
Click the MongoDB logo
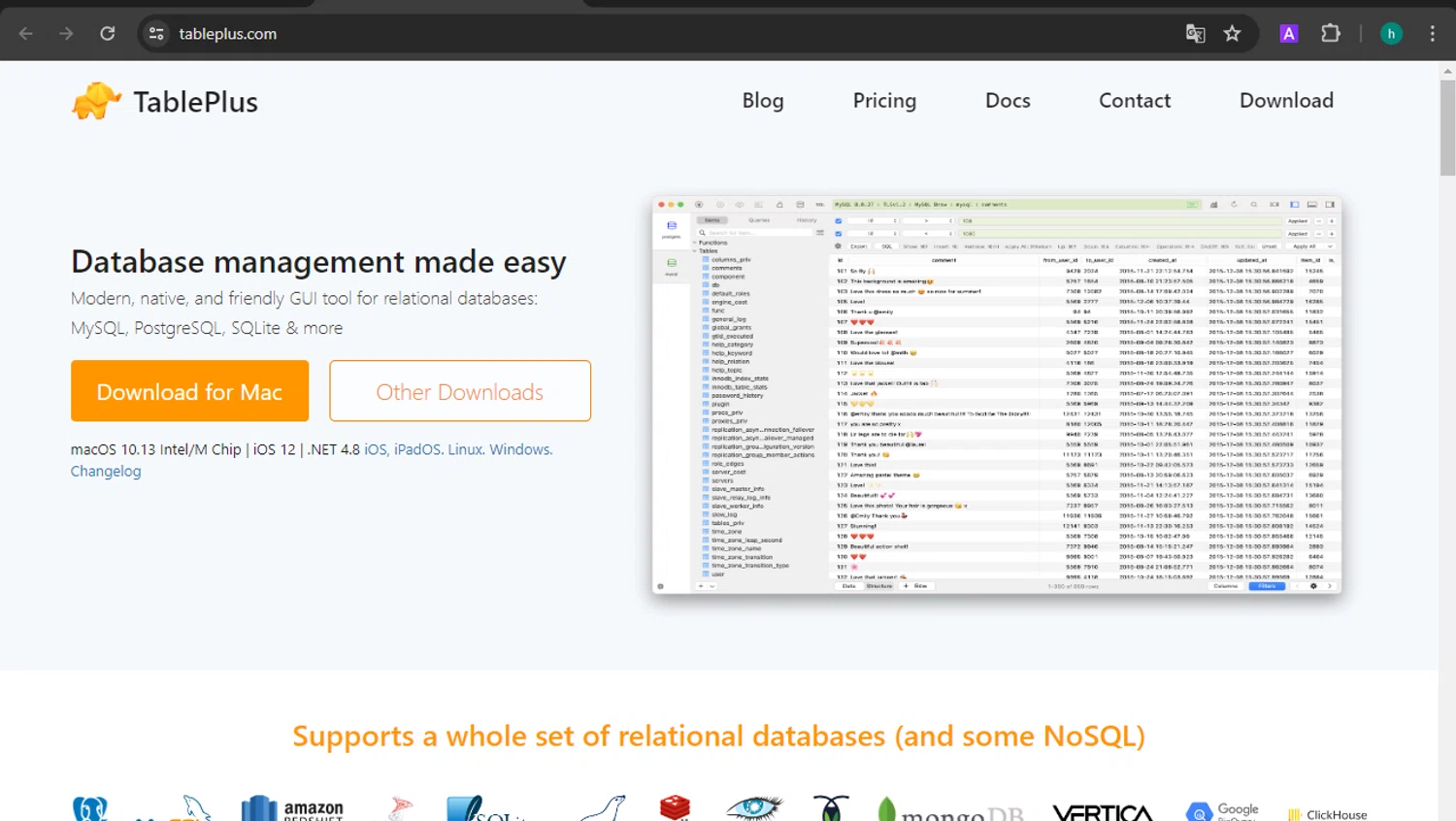click(950, 809)
